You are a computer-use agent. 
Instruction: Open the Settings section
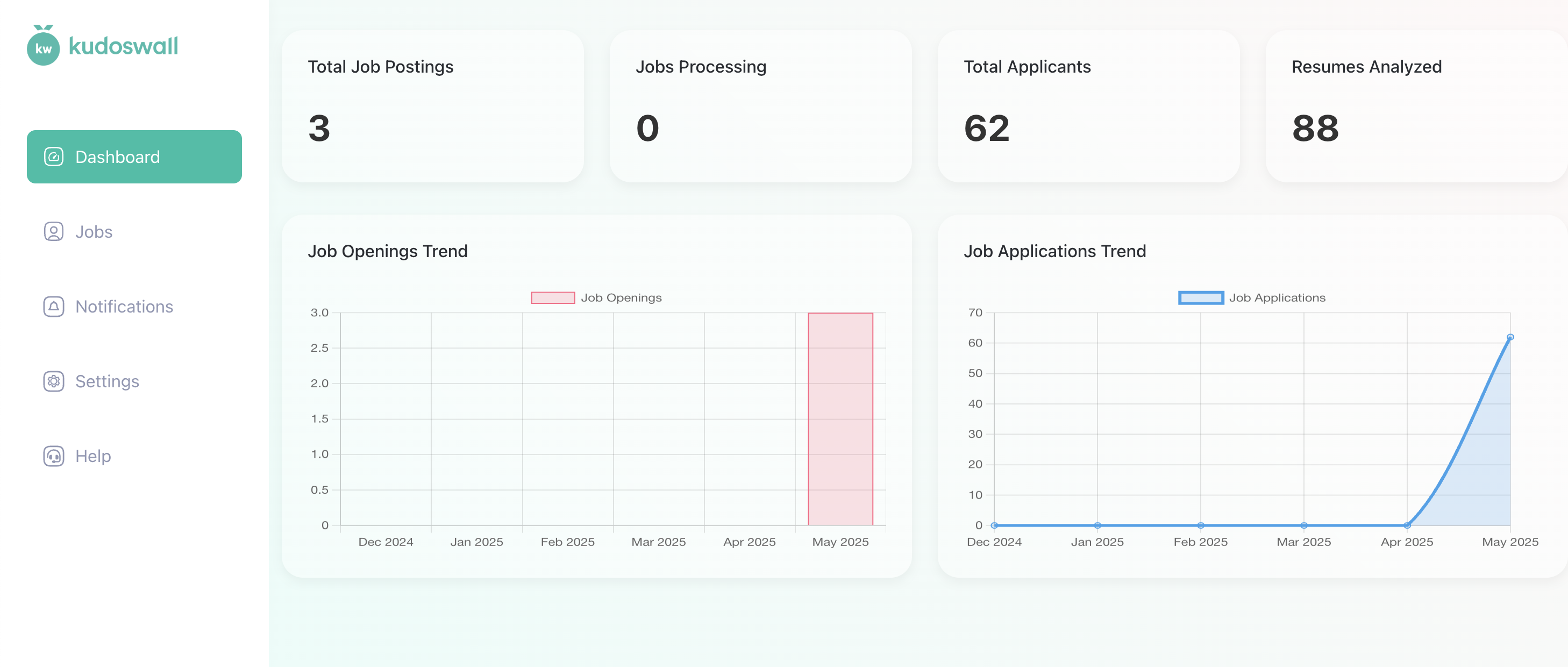107,381
